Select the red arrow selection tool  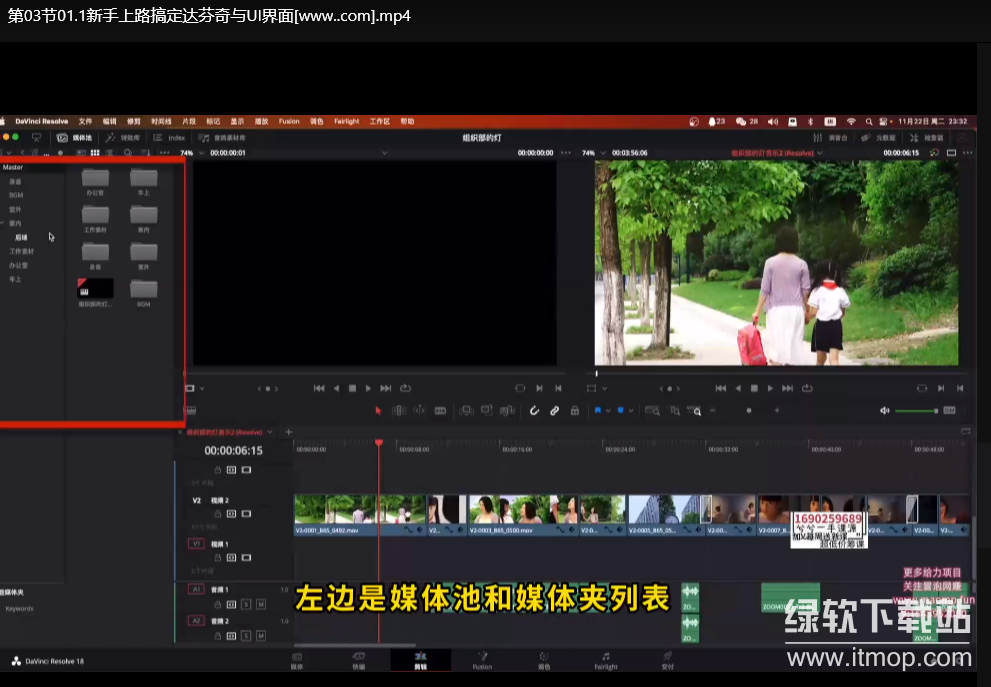pos(378,410)
